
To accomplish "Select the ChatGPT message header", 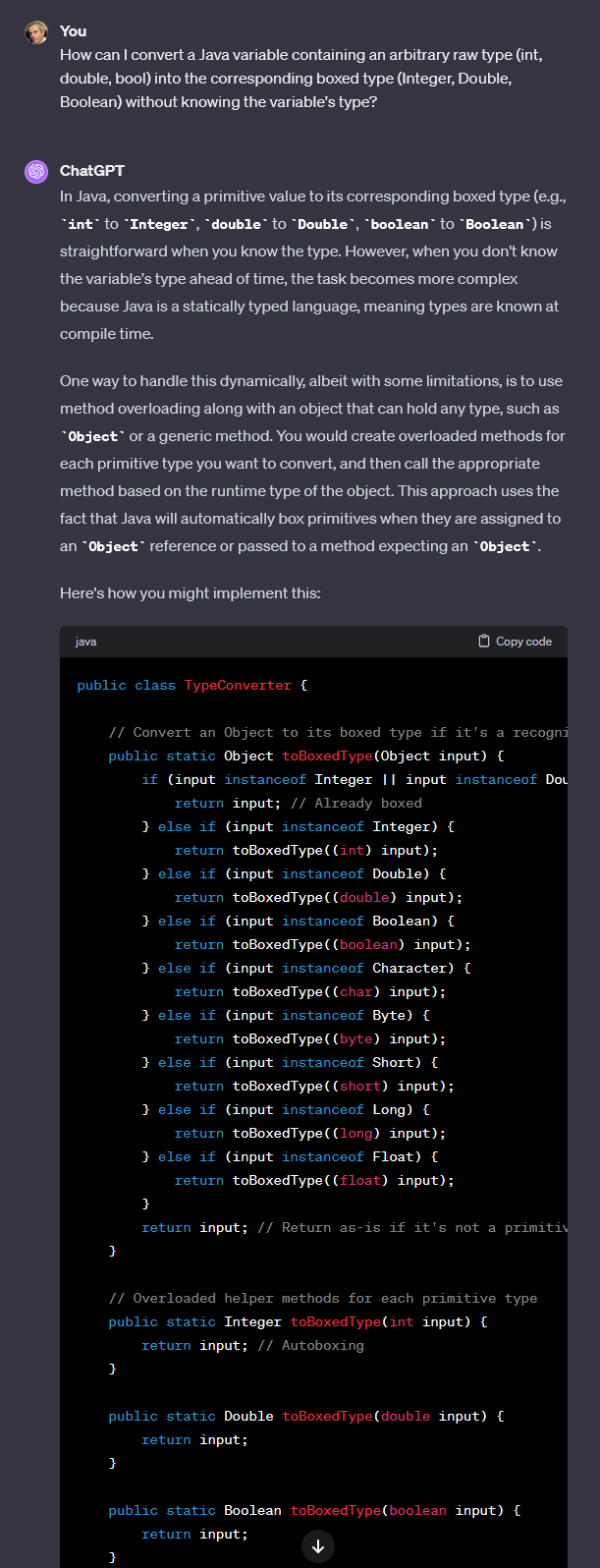I will coord(95,170).
